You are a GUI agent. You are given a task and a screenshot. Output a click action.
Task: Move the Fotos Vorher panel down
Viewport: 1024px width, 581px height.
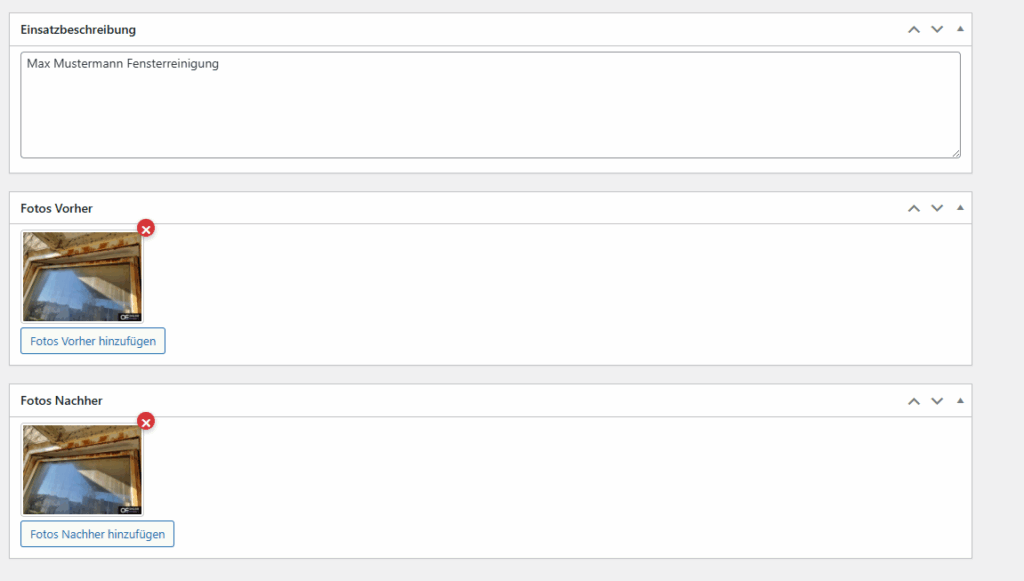pyautogui.click(x=937, y=208)
